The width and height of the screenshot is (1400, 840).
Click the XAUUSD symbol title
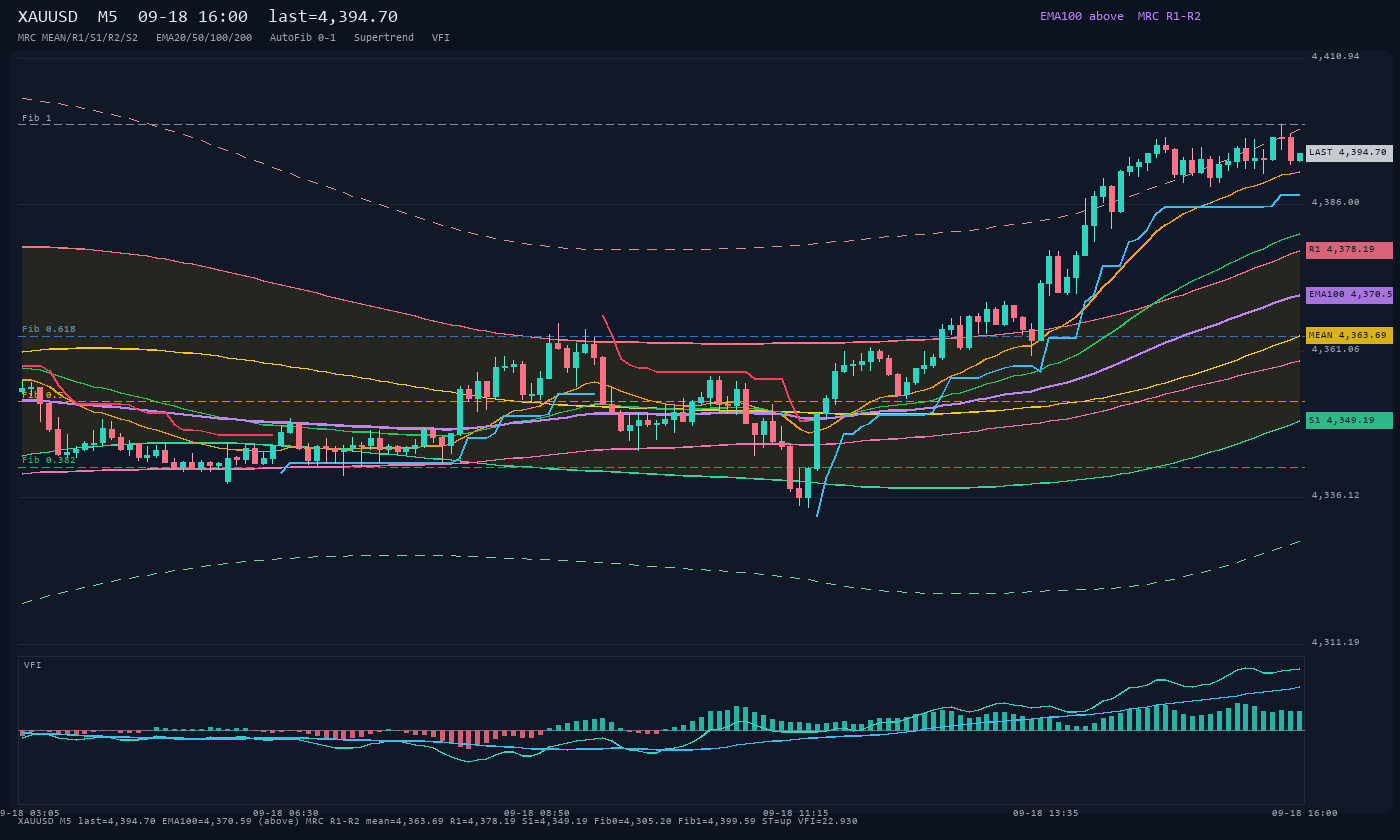47,17
